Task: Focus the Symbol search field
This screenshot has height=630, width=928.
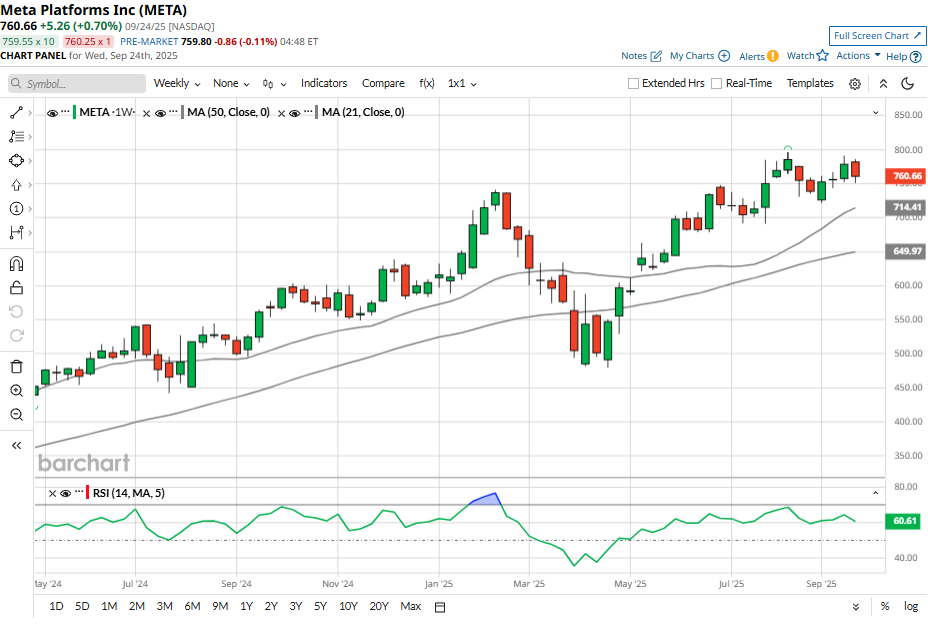Action: (x=77, y=83)
